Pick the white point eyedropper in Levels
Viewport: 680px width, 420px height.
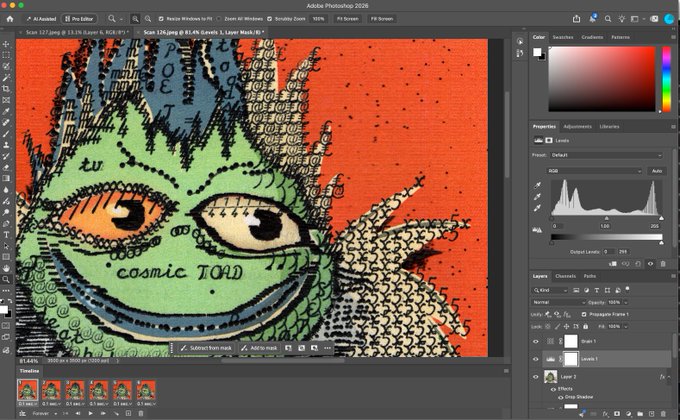[x=538, y=208]
